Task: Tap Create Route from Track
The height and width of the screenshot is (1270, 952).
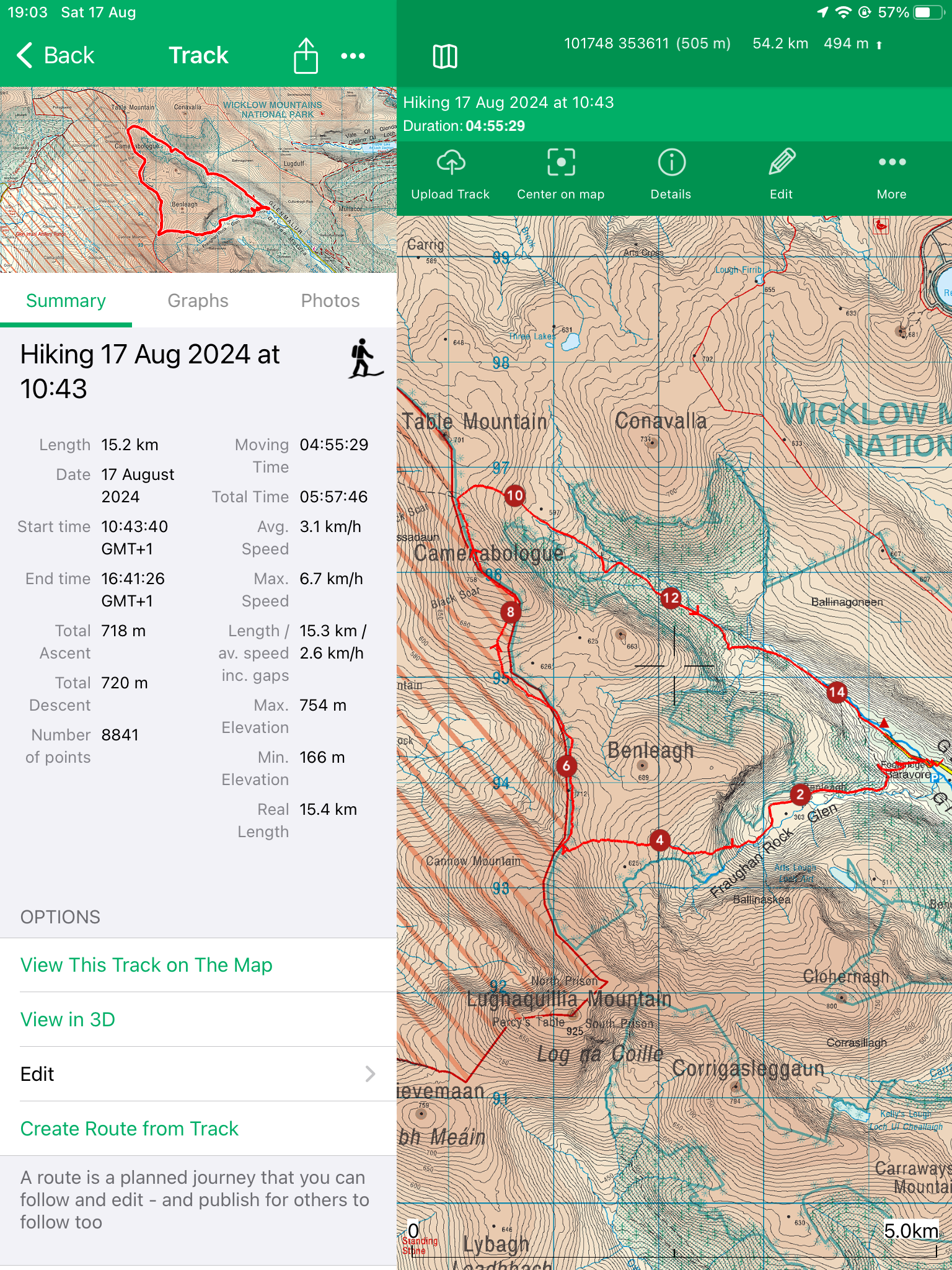Action: pyautogui.click(x=130, y=1129)
